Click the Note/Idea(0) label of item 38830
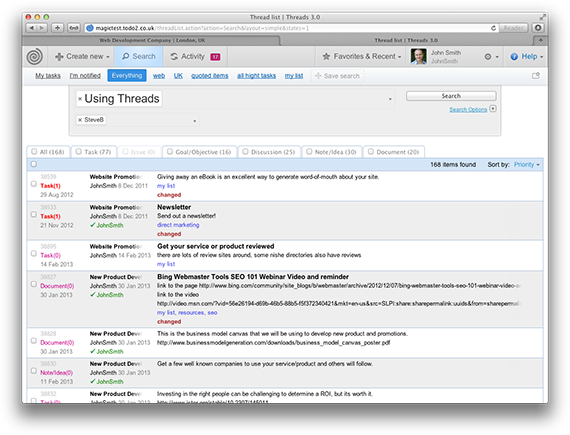Viewport: 570px width, 435px height. click(x=56, y=373)
